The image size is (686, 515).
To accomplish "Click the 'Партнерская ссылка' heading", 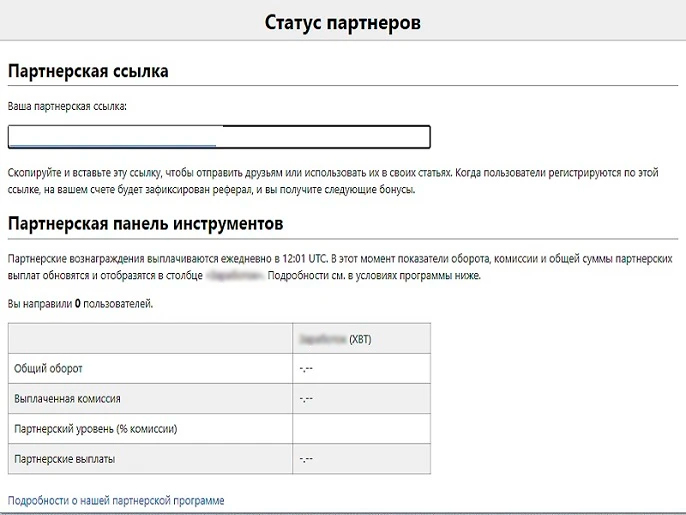I will 88,71.
